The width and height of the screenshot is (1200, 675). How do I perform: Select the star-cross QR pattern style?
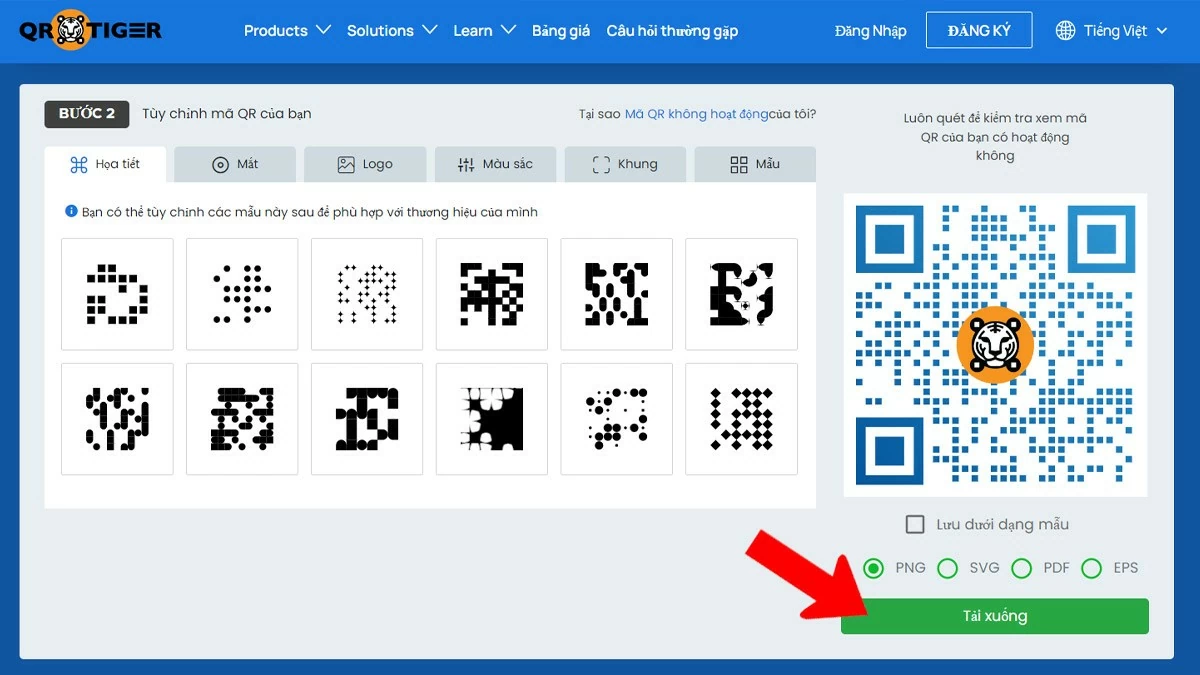point(367,293)
